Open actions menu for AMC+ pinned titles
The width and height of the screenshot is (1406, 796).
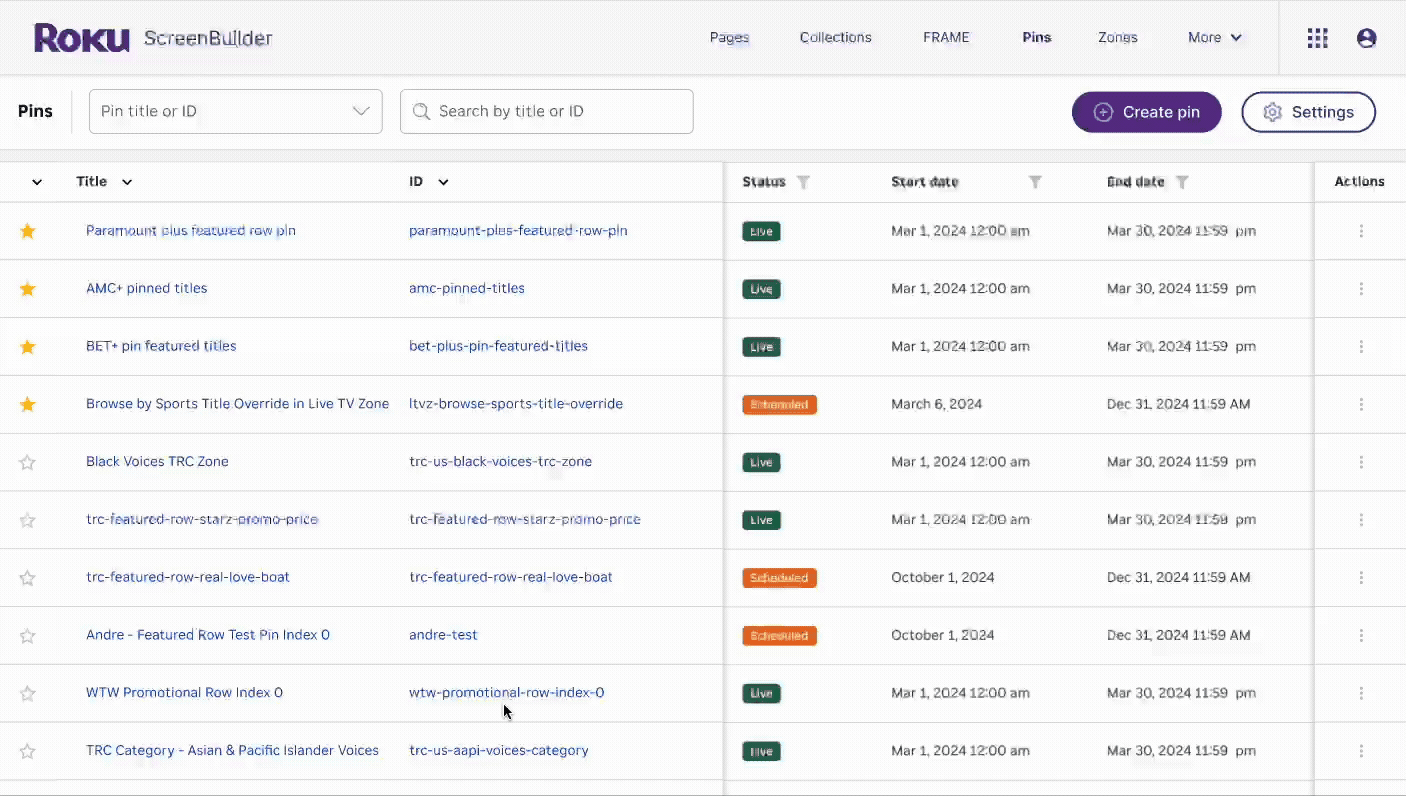pyautogui.click(x=1361, y=289)
